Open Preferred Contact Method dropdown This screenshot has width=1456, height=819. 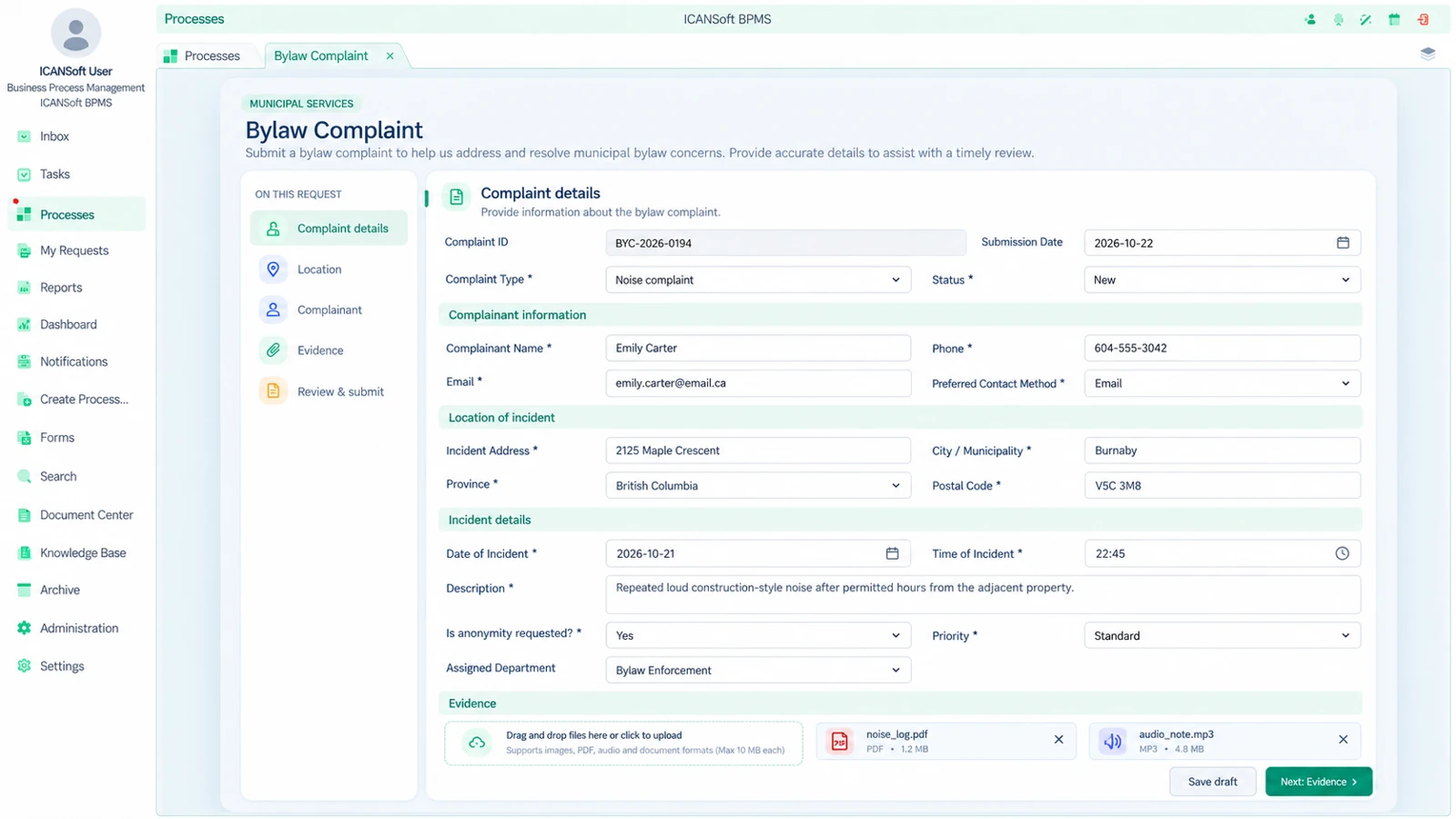(1222, 383)
